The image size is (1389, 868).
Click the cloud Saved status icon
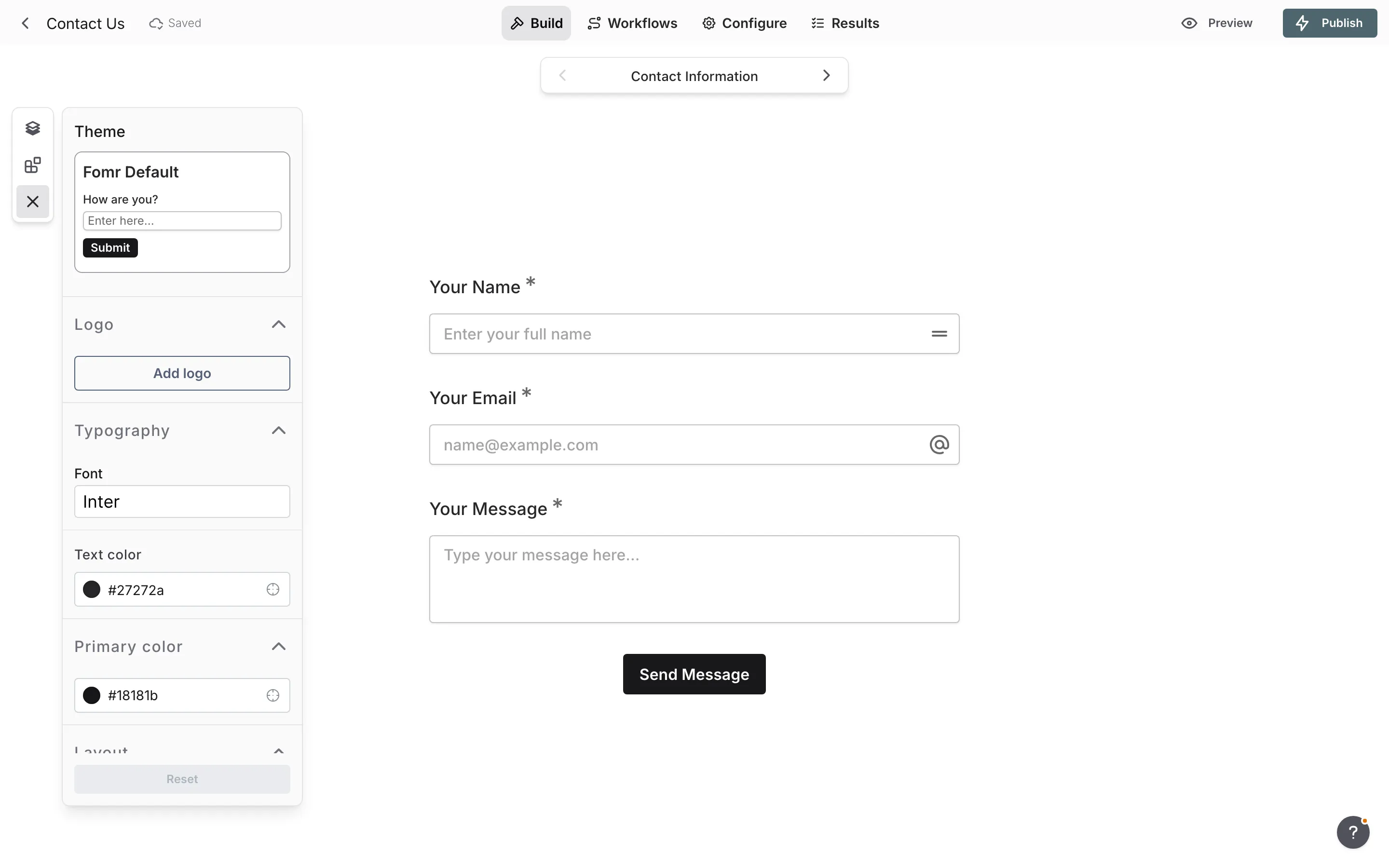point(156,24)
